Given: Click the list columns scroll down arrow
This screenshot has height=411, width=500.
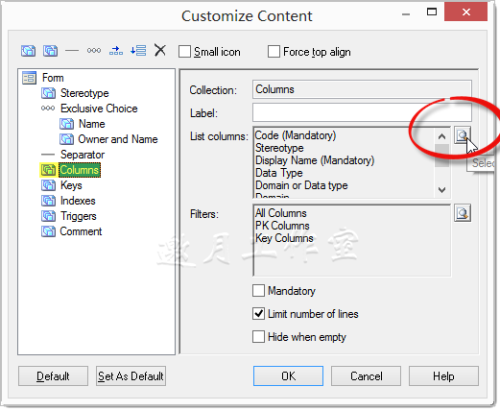Looking at the screenshot, I should pyautogui.click(x=442, y=190).
